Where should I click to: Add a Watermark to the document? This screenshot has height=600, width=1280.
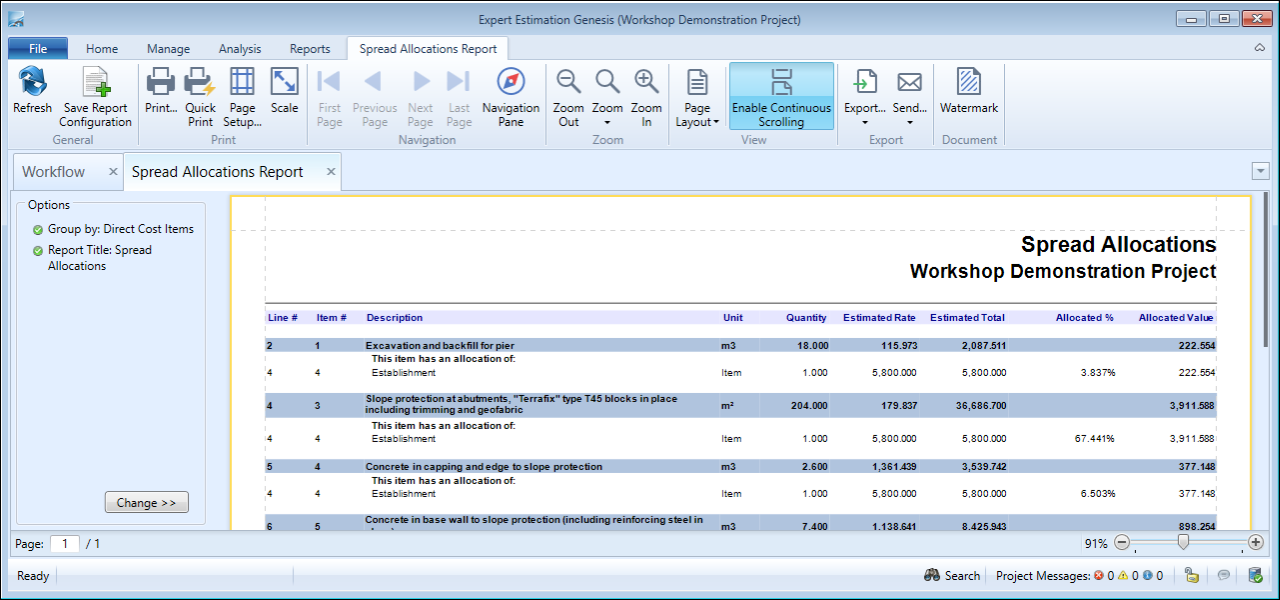point(968,84)
